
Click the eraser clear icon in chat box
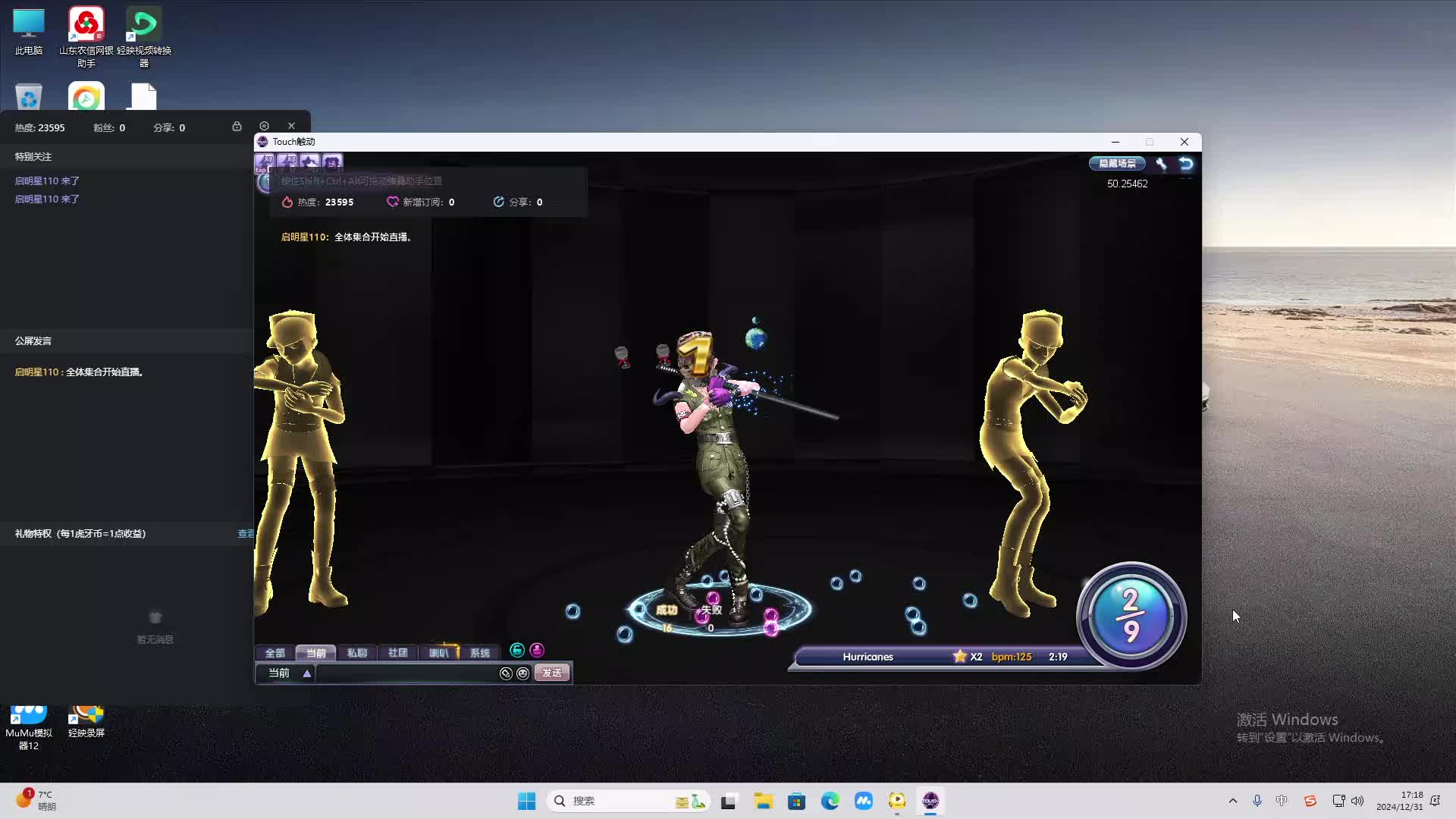tap(506, 673)
